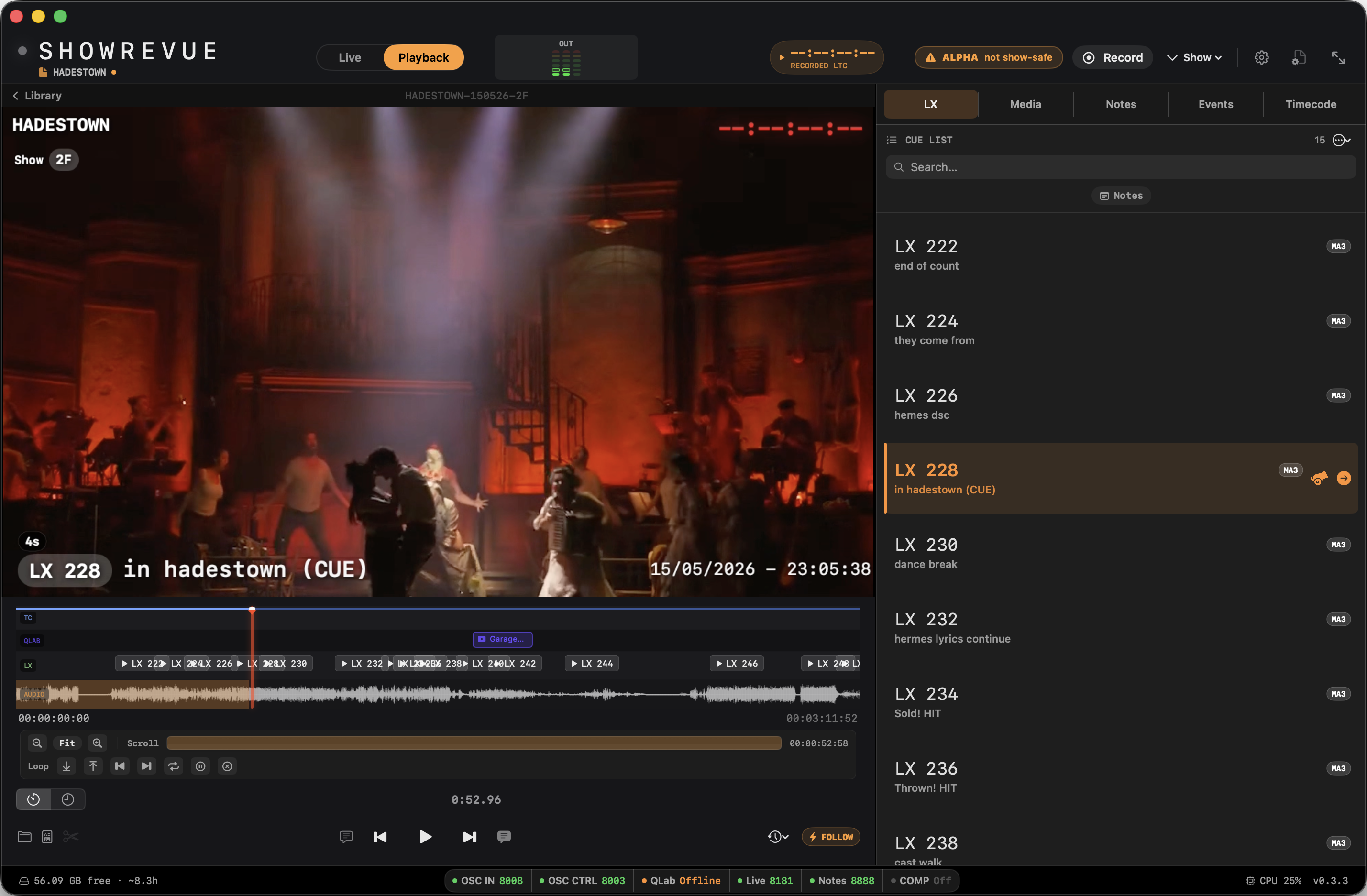The image size is (1367, 896).
Task: Click the HADESTOWN file icon under the logo
Action: 43,72
